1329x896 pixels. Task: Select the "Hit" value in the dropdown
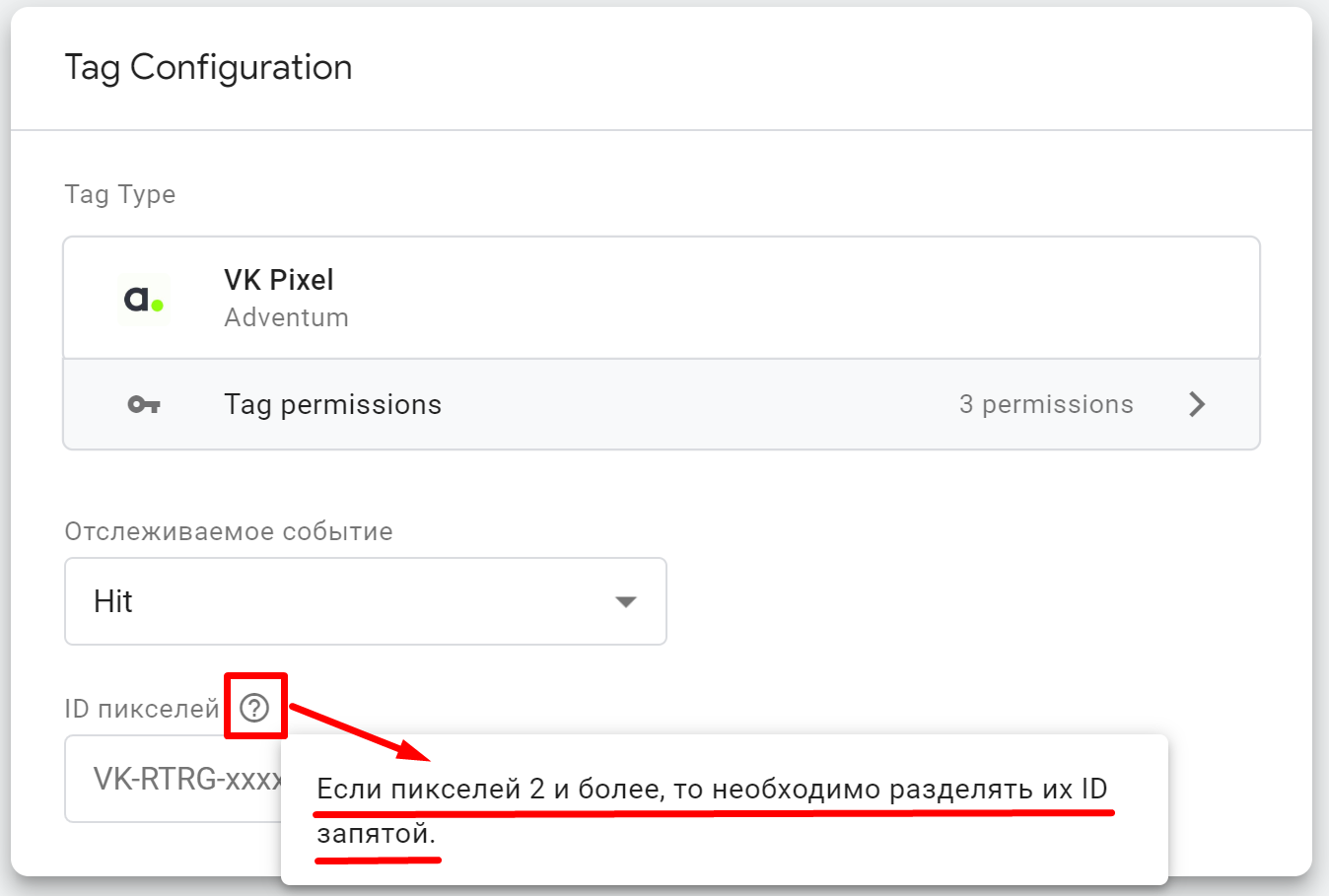[113, 601]
